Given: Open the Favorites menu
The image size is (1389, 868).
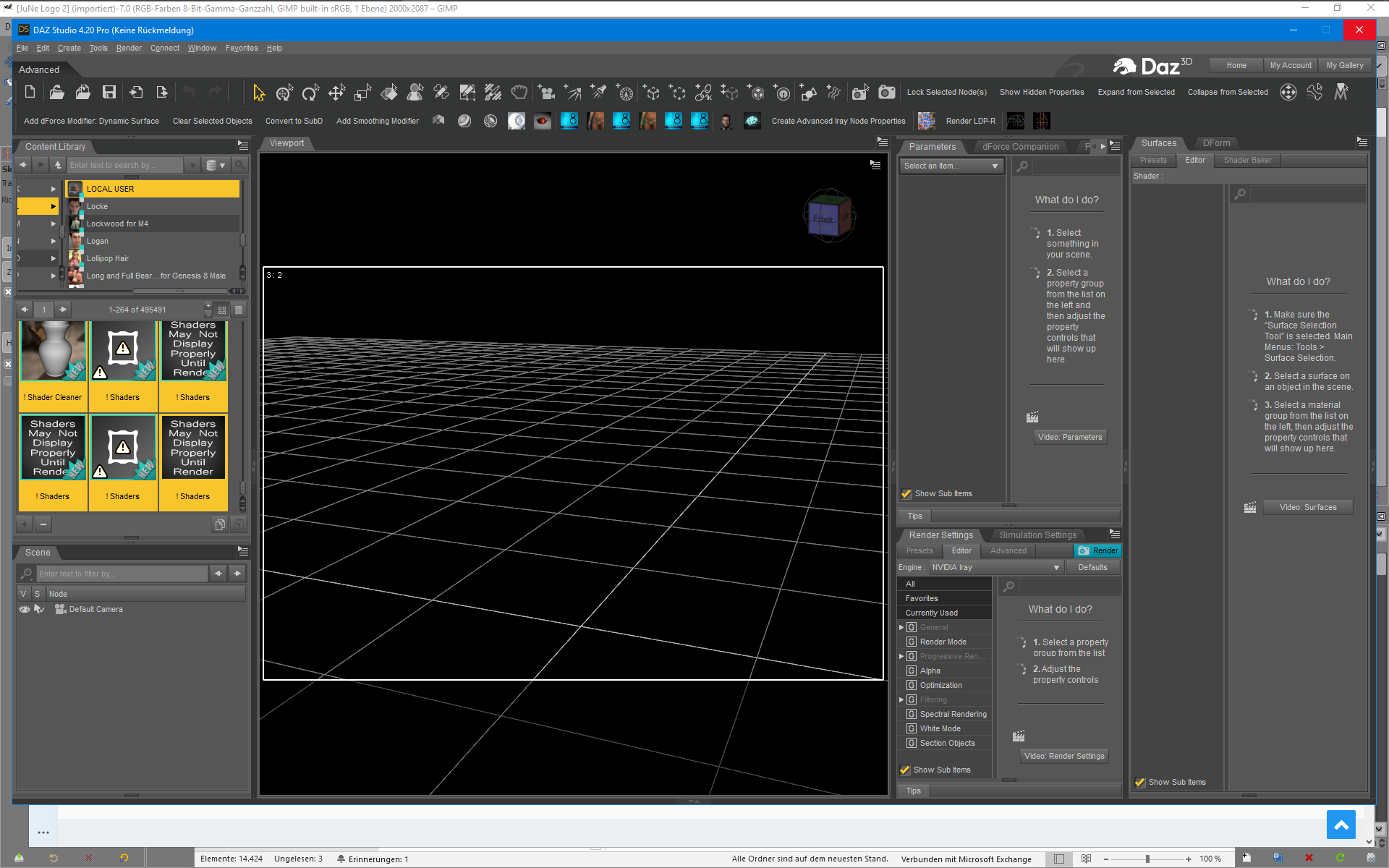Looking at the screenshot, I should click(242, 48).
